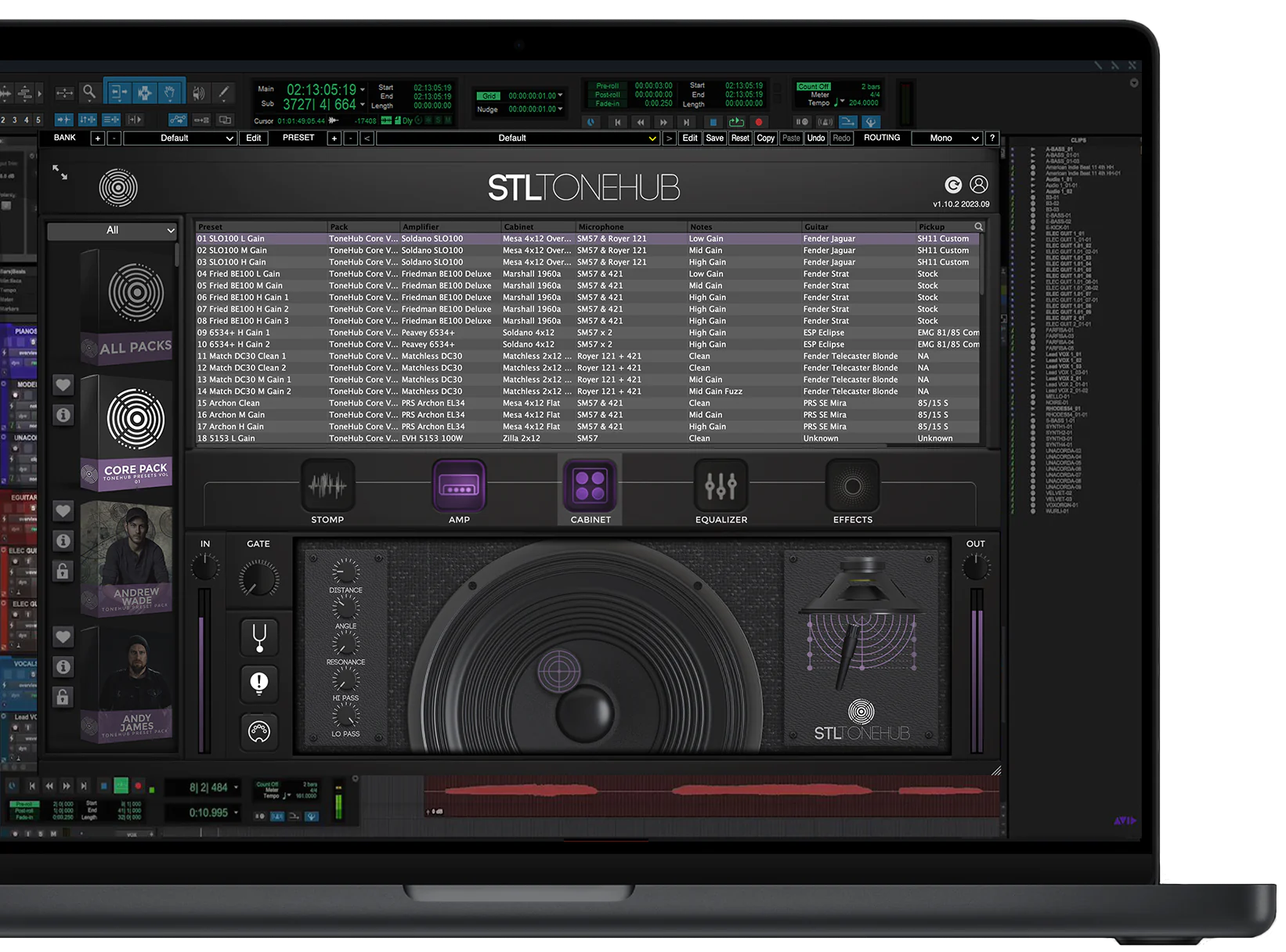Click the record button in transport

click(758, 122)
